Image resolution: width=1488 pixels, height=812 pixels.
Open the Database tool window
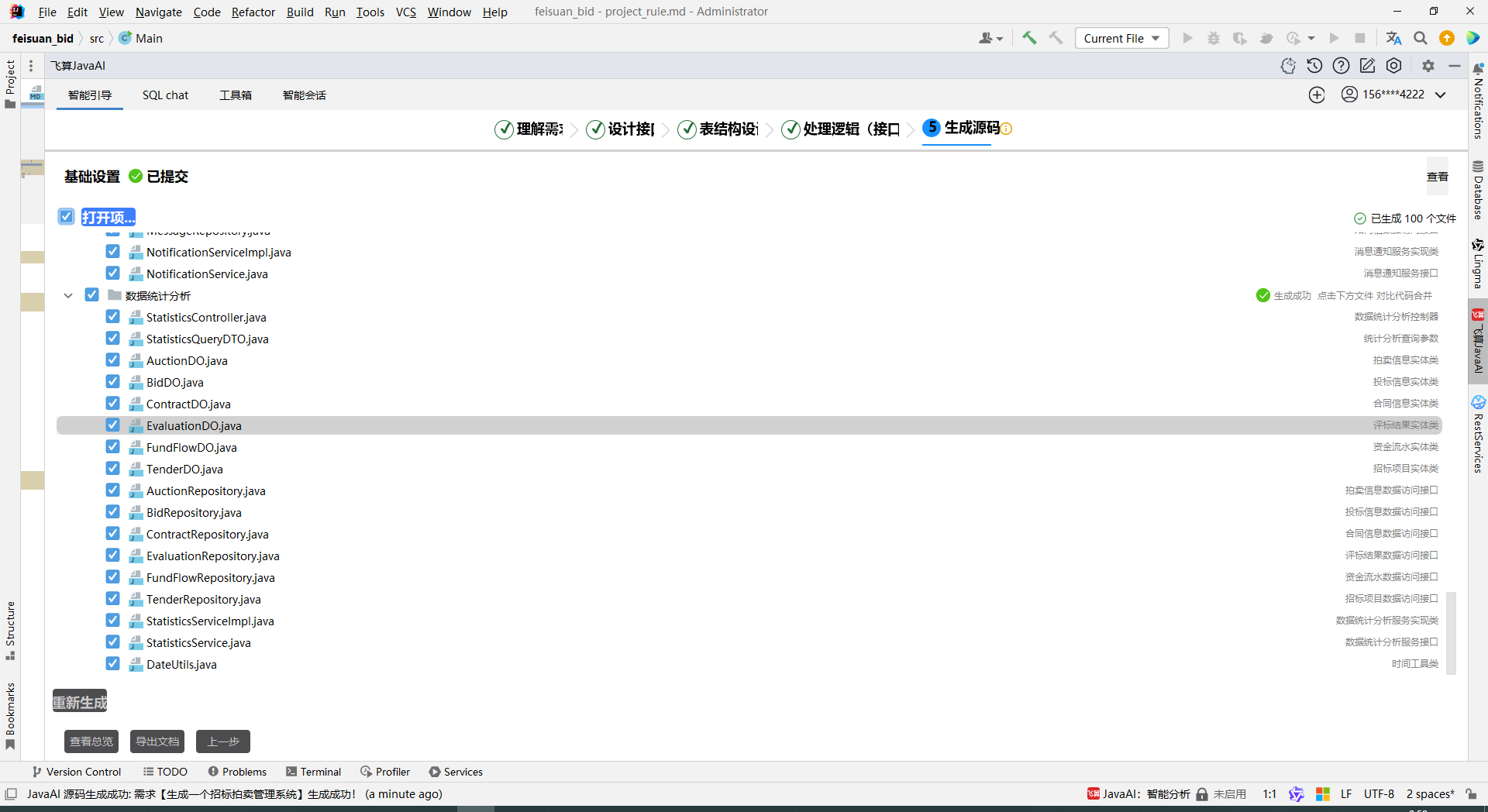point(1478,190)
